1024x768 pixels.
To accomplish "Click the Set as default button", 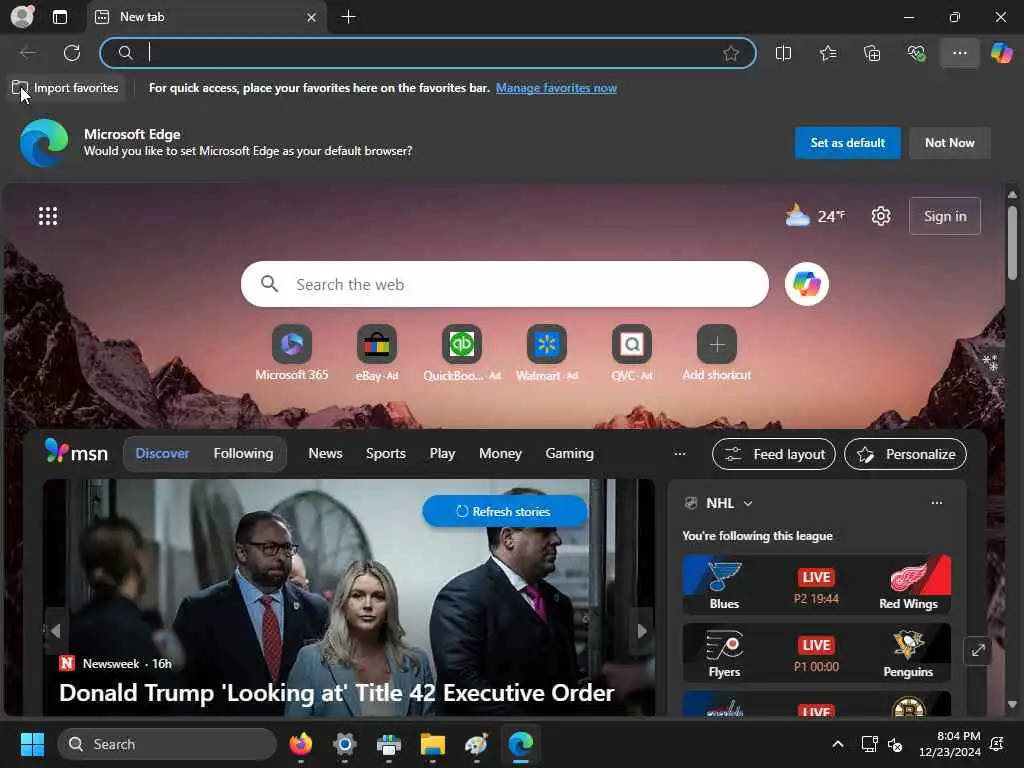I will (x=848, y=143).
